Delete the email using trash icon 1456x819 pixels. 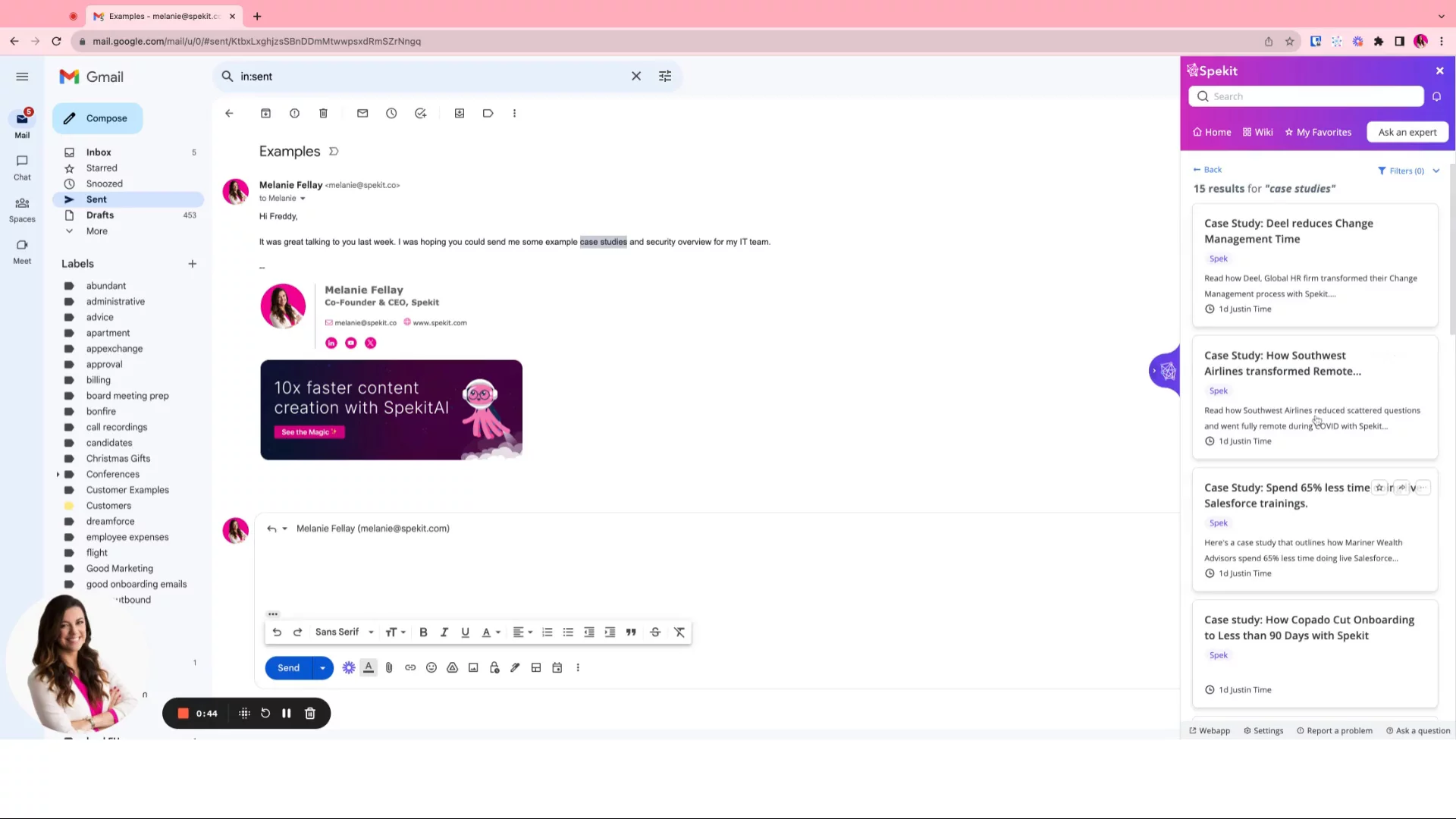point(323,114)
